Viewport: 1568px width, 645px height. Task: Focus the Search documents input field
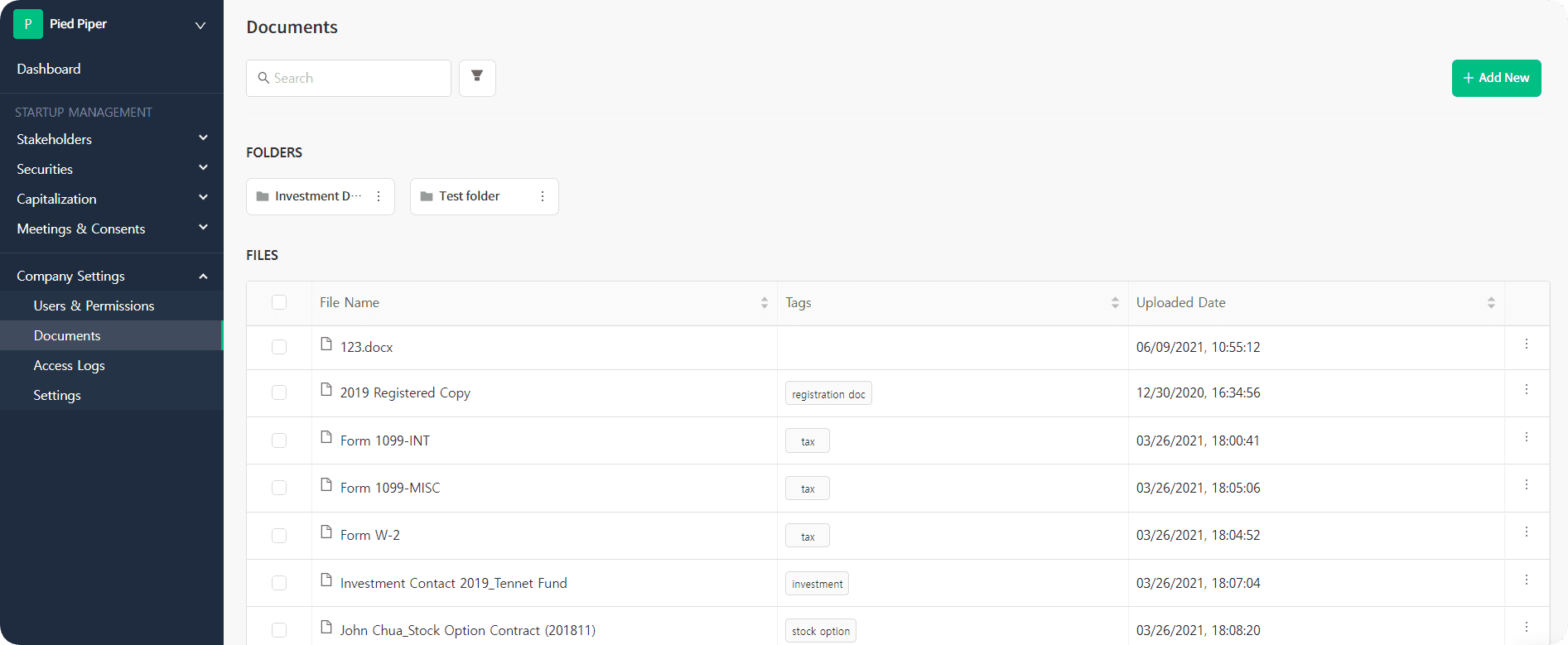click(x=349, y=78)
